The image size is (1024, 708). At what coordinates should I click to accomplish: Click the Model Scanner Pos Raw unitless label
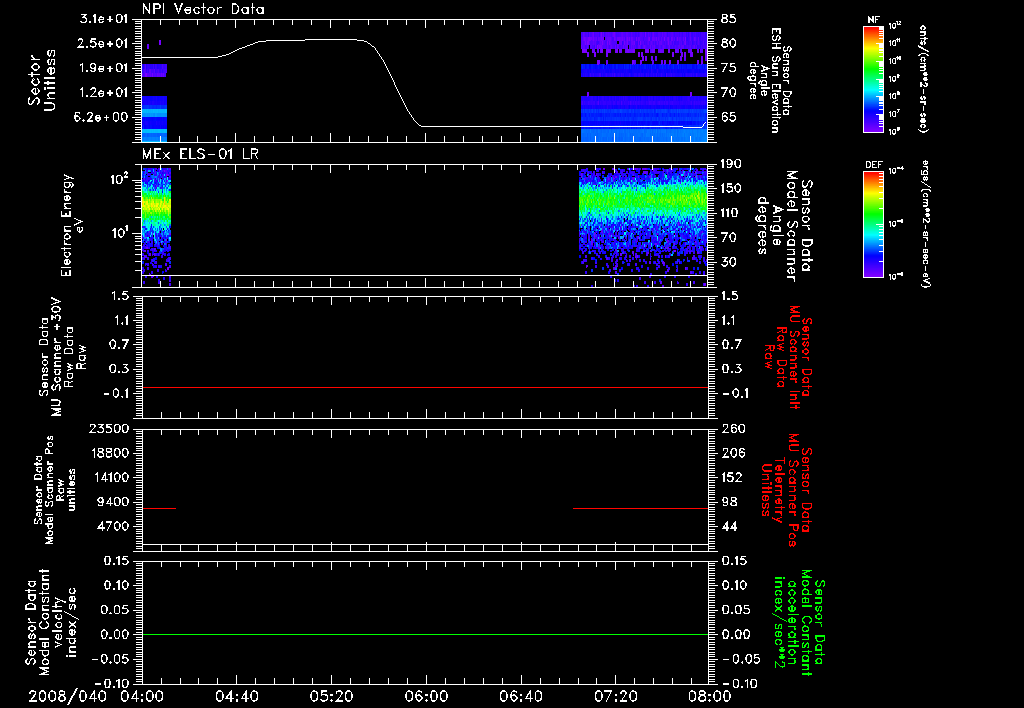tap(55, 490)
